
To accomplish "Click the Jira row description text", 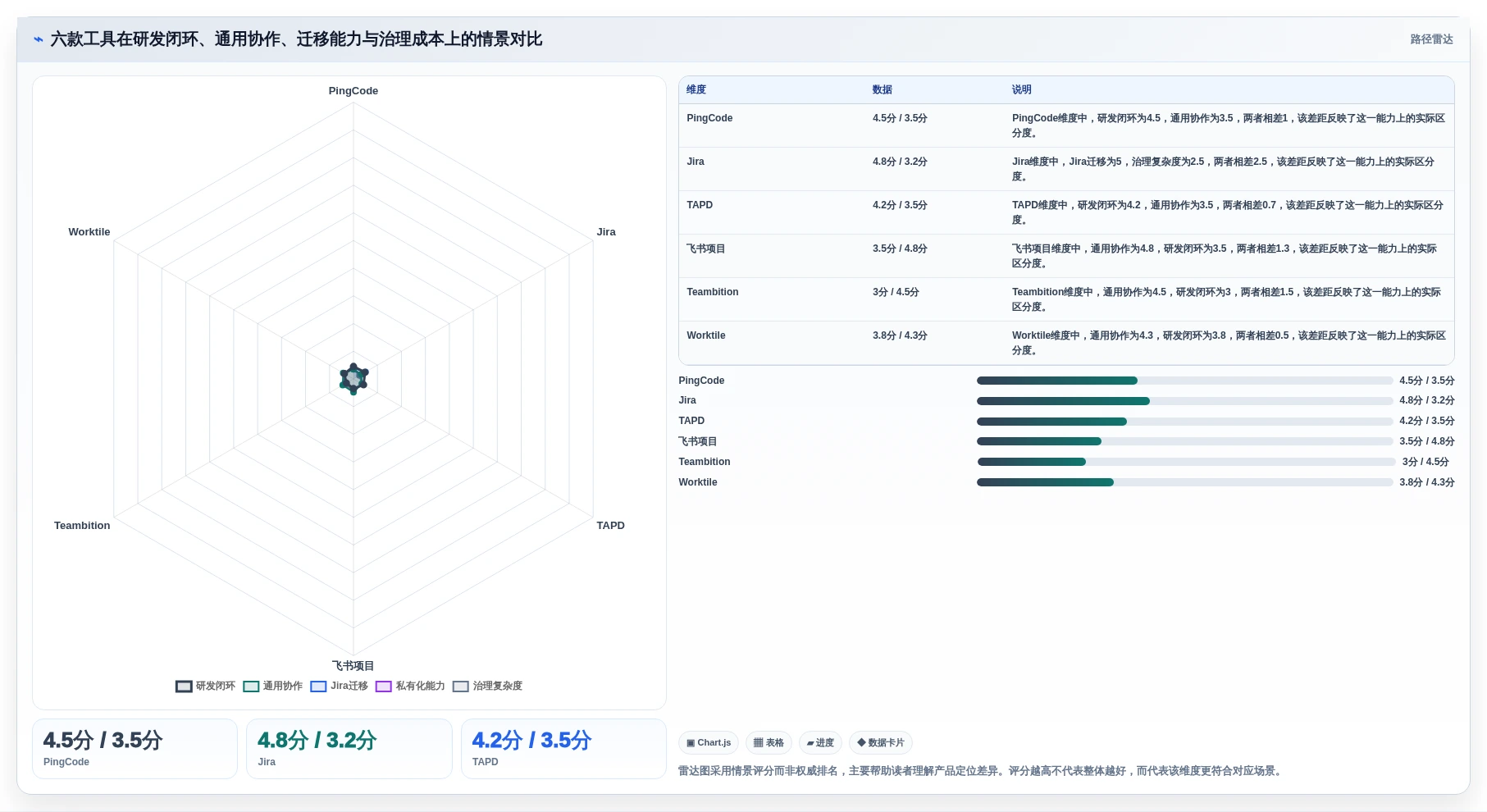I will tap(1224, 169).
